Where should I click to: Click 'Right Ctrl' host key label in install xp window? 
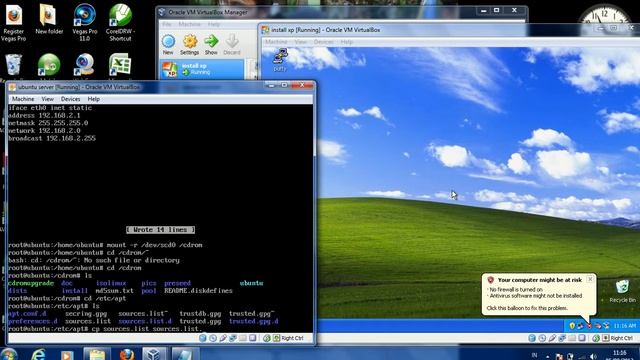click(x=622, y=338)
